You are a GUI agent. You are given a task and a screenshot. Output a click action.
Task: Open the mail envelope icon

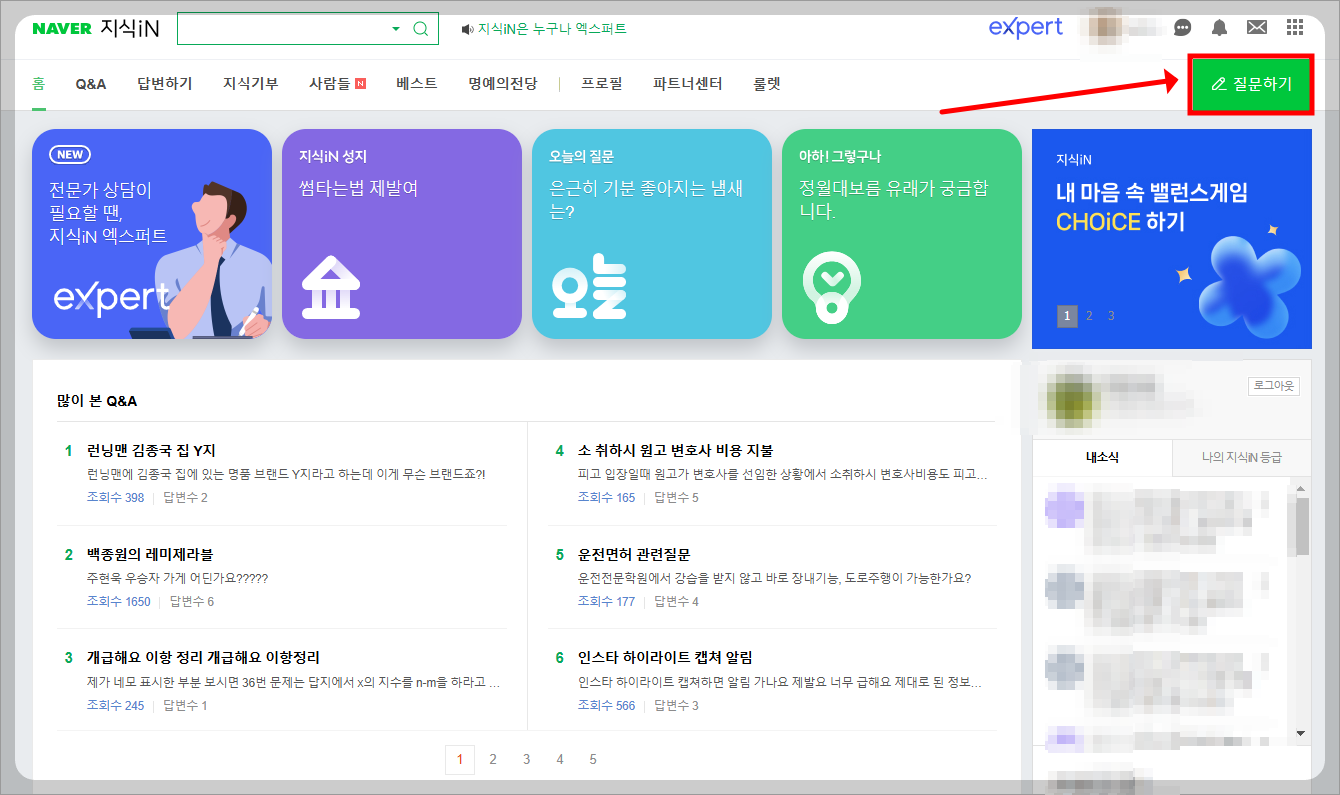pos(1257,27)
